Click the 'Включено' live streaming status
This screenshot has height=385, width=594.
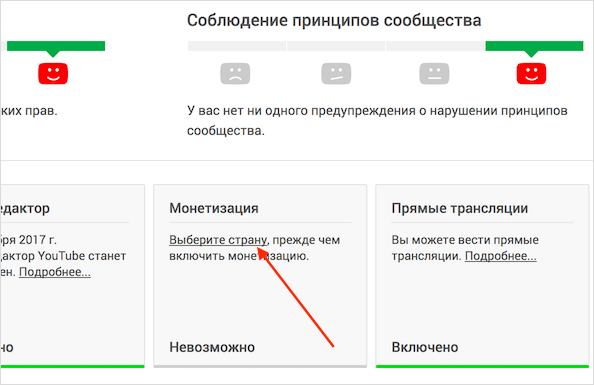click(x=425, y=347)
